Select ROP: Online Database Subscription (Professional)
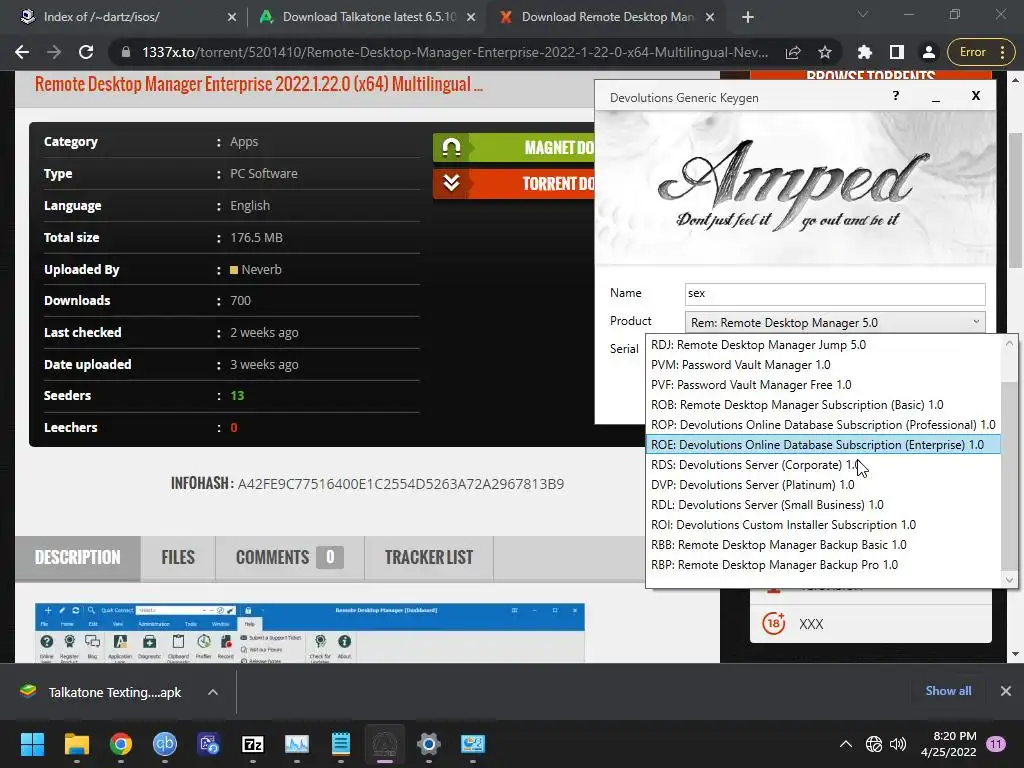1024x768 pixels. [823, 425]
